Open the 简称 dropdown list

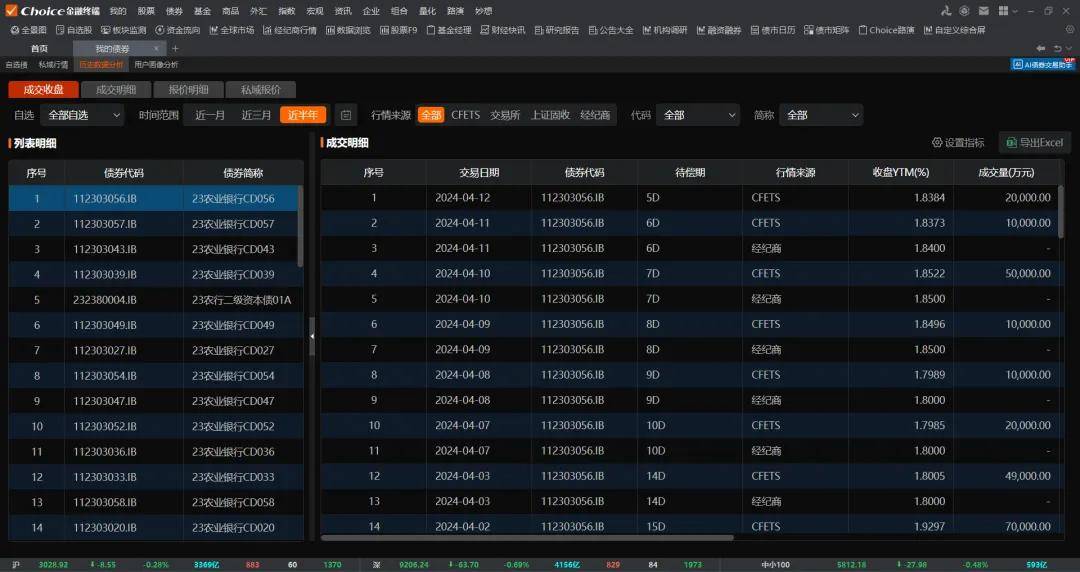(x=821, y=115)
